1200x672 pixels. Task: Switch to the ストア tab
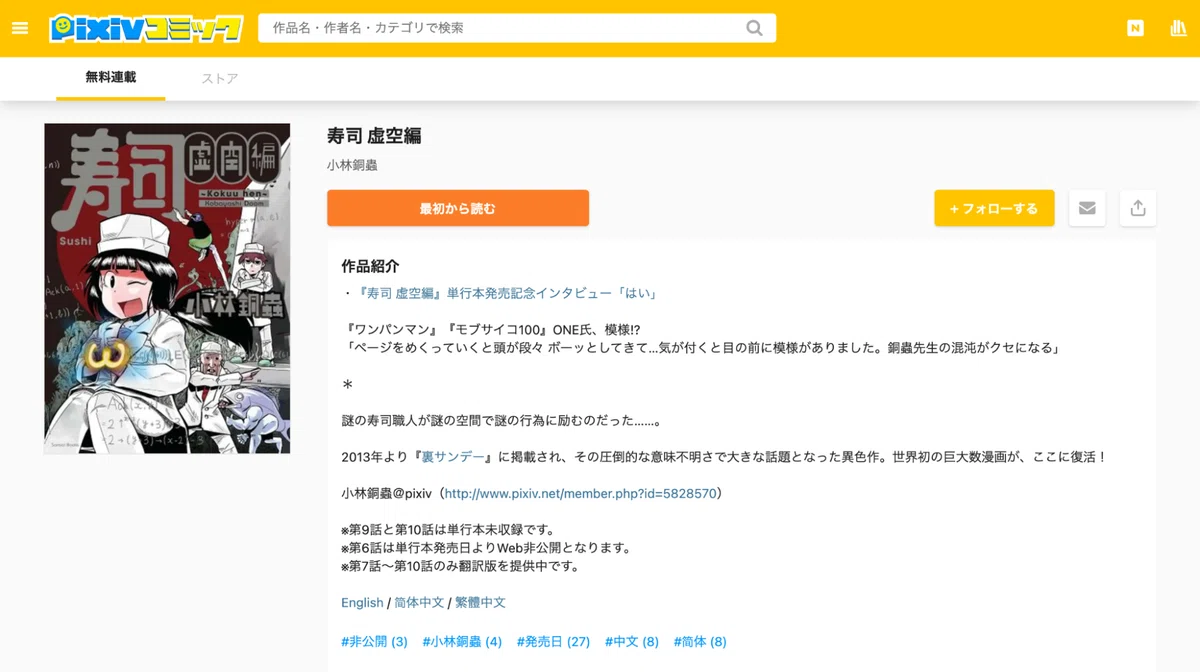tap(220, 78)
